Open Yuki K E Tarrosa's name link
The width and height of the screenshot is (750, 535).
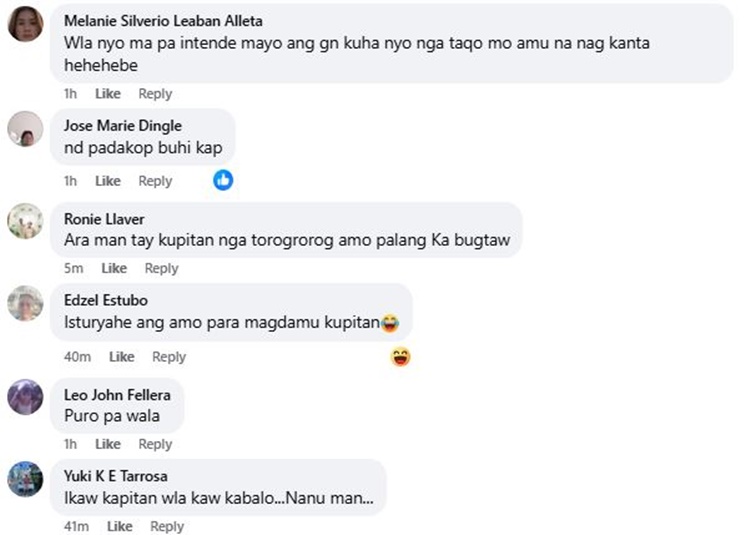tap(118, 477)
